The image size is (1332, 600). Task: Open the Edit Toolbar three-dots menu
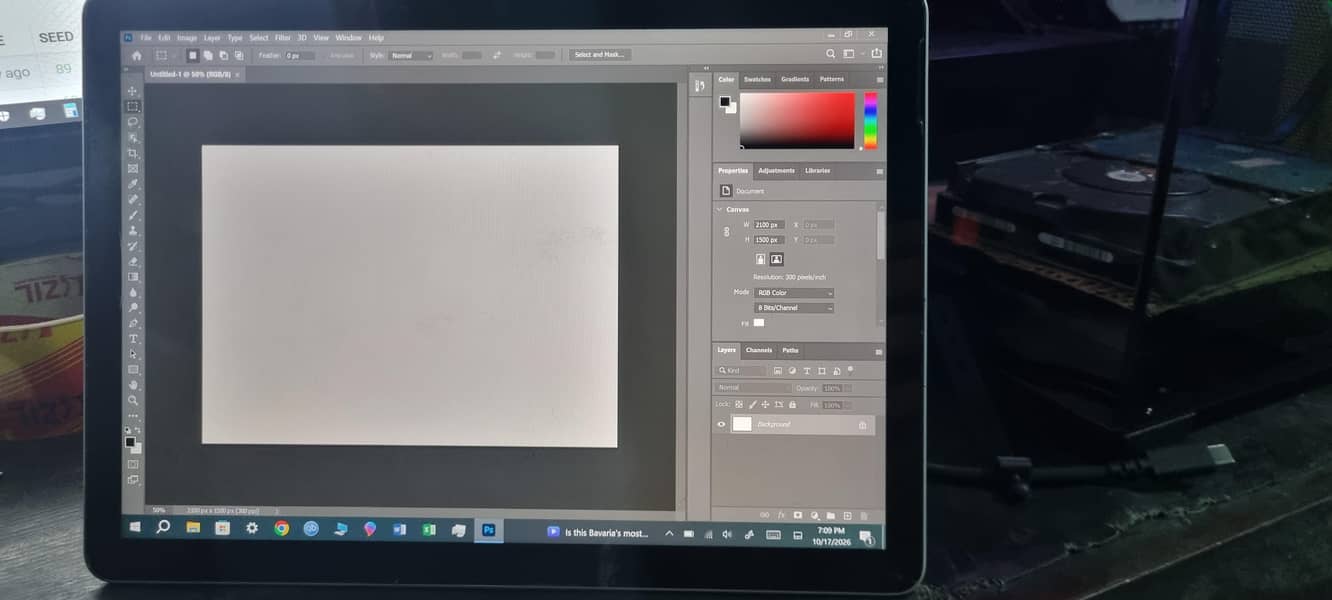(132, 415)
